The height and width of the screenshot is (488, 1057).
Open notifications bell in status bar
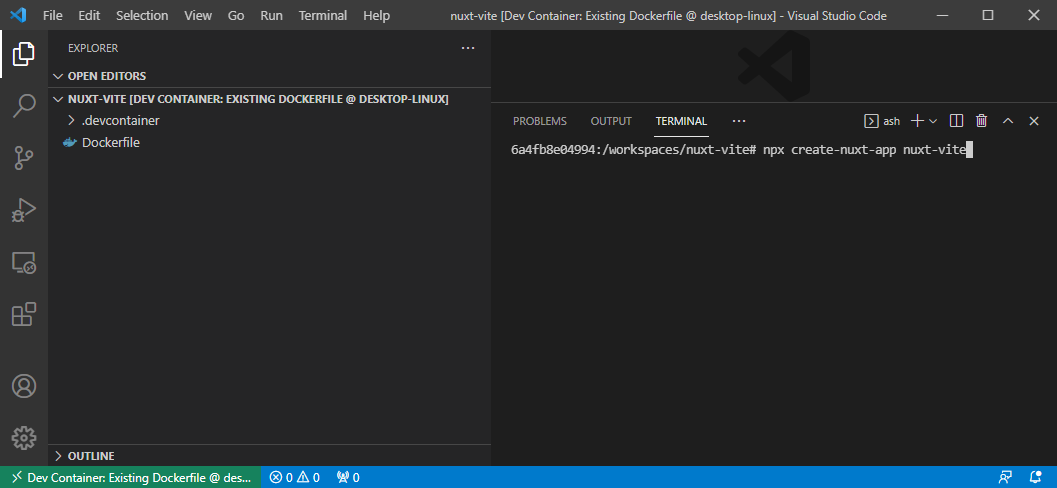pos(1035,477)
